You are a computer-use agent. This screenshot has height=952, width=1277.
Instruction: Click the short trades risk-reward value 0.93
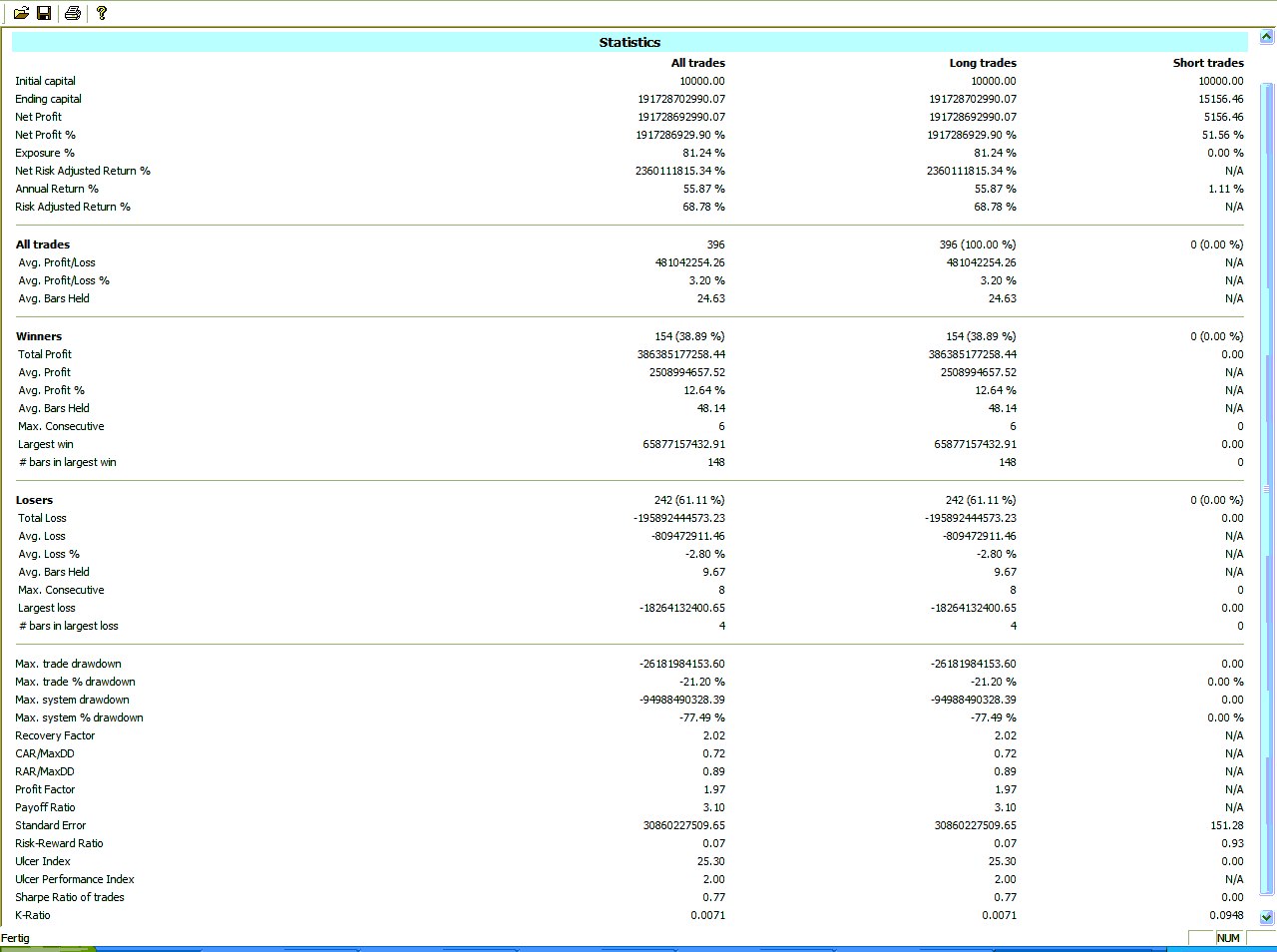pyautogui.click(x=1233, y=843)
